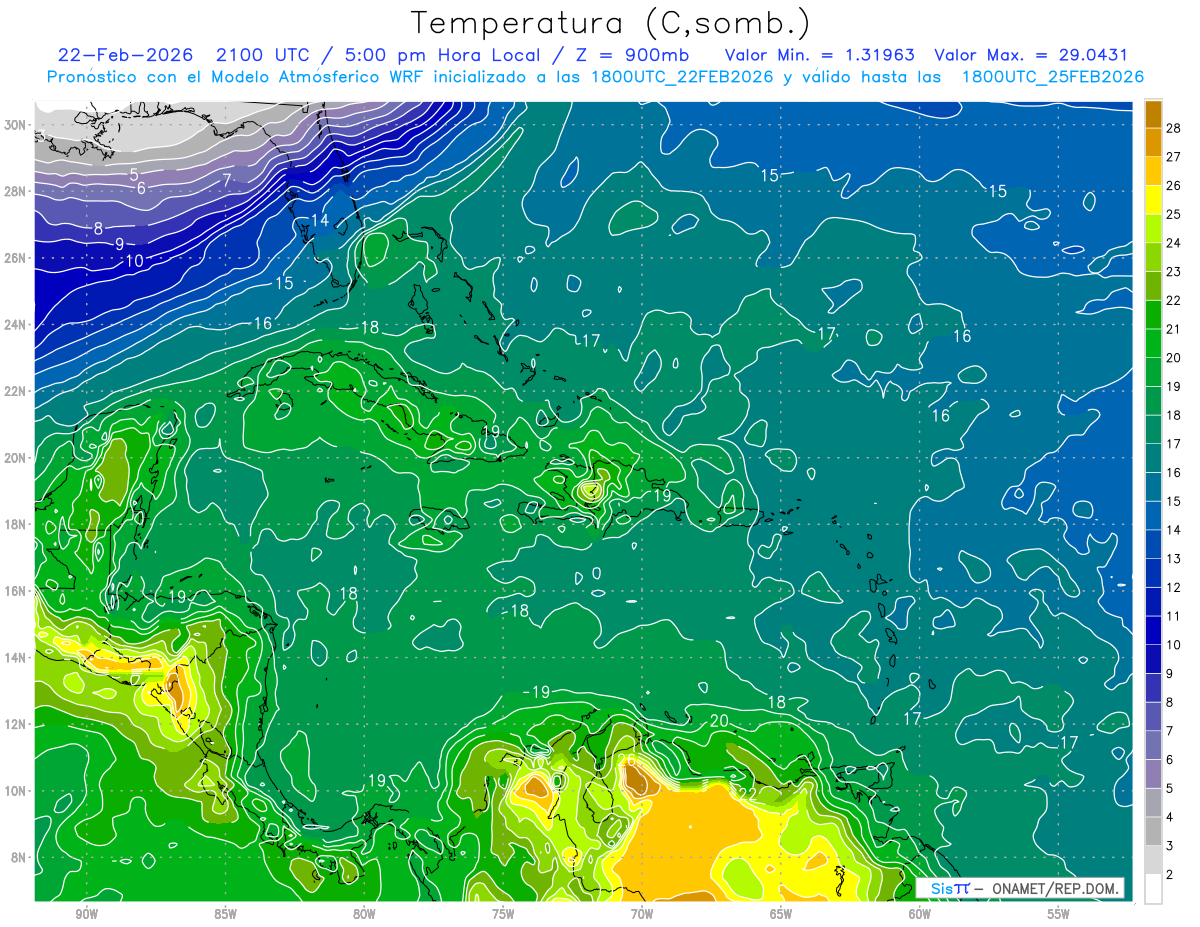This screenshot has height=927, width=1200.
Task: Click the color scale label 21
Action: [x=1174, y=329]
